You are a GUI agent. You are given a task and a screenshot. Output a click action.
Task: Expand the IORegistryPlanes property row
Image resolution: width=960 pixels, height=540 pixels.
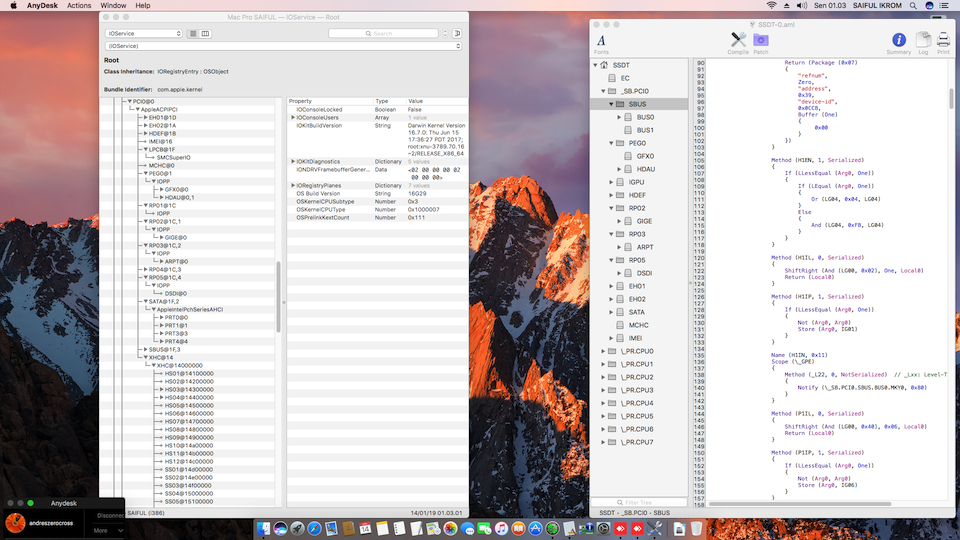[293, 186]
